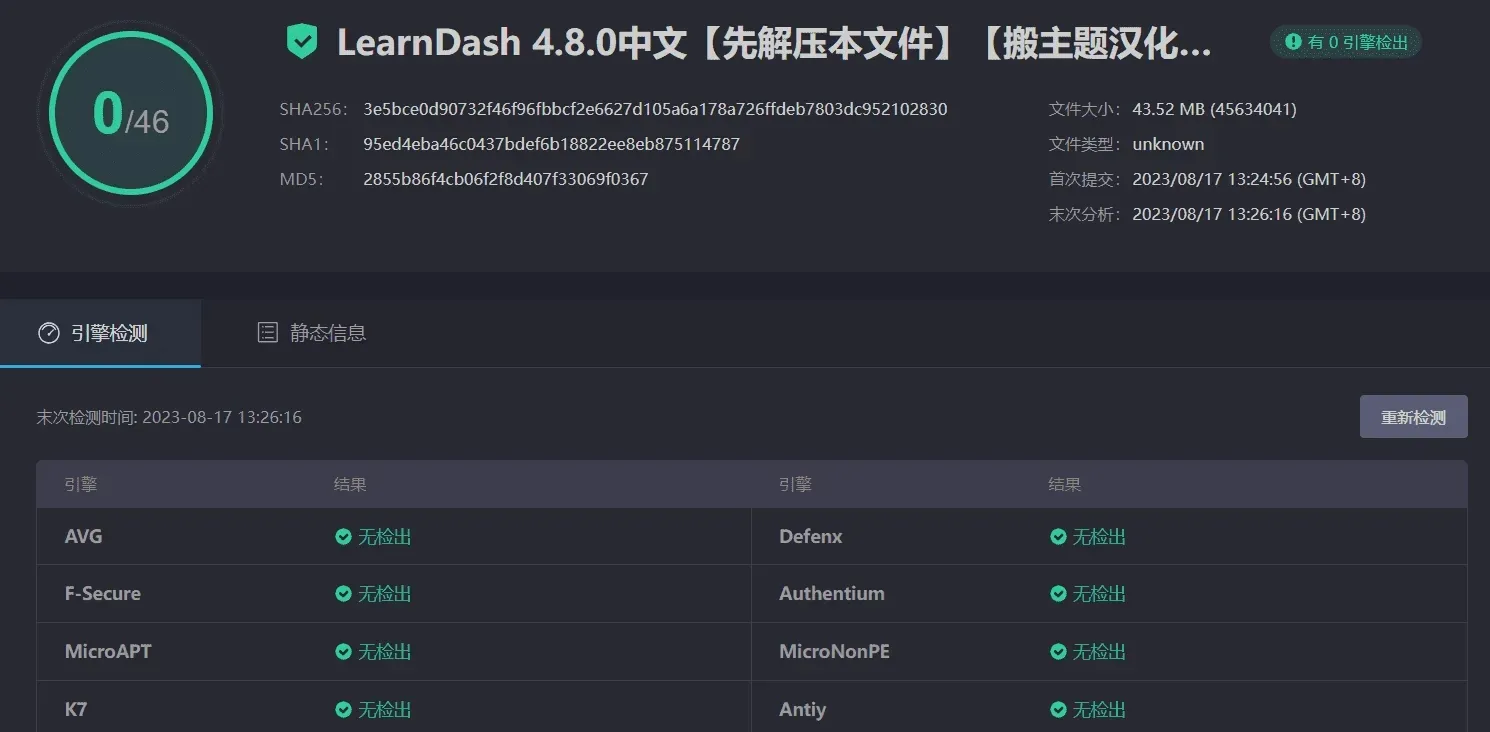
Task: Click the right 引擎 column header
Action: (x=795, y=484)
